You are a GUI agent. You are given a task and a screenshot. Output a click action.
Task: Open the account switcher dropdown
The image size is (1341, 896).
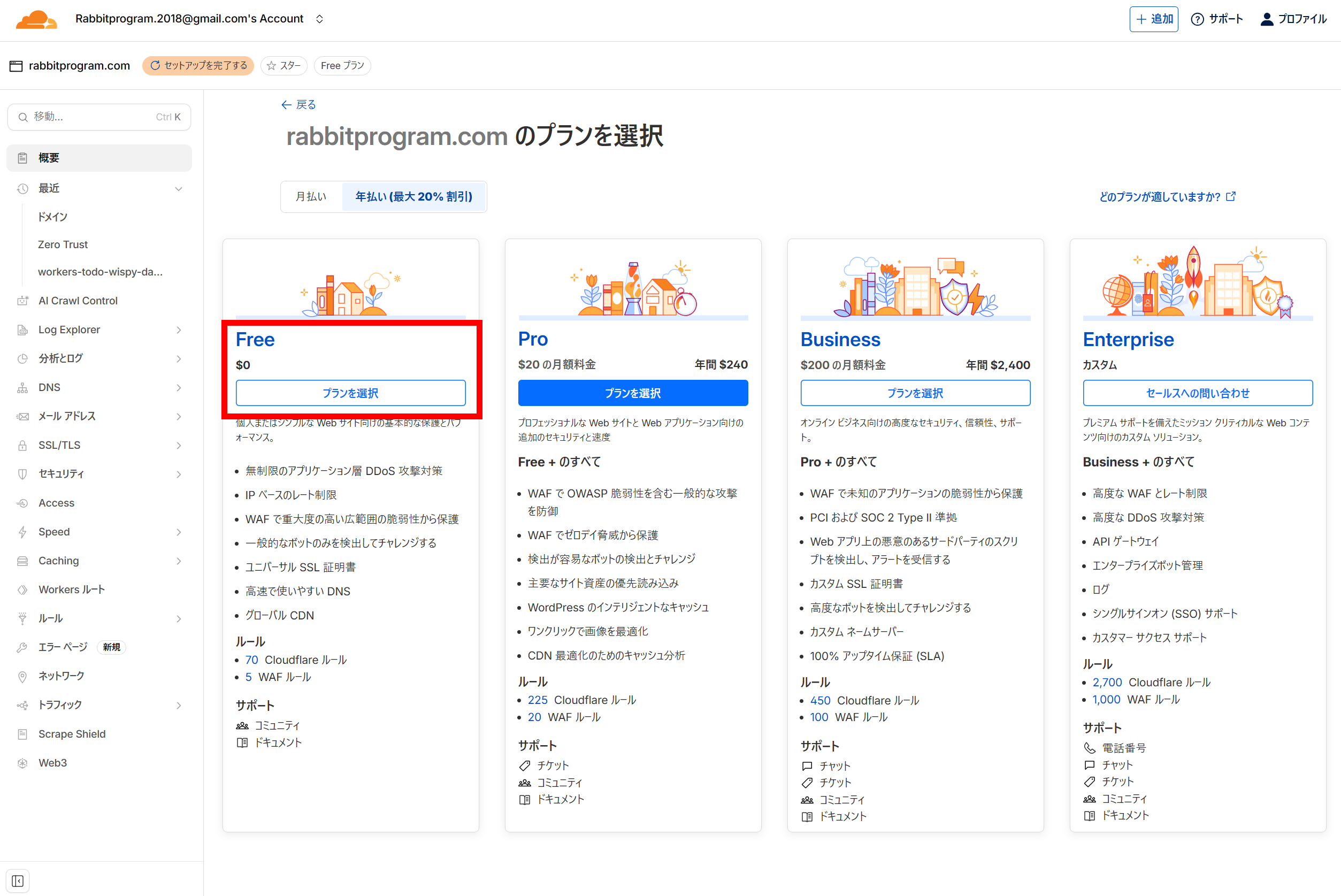point(319,19)
